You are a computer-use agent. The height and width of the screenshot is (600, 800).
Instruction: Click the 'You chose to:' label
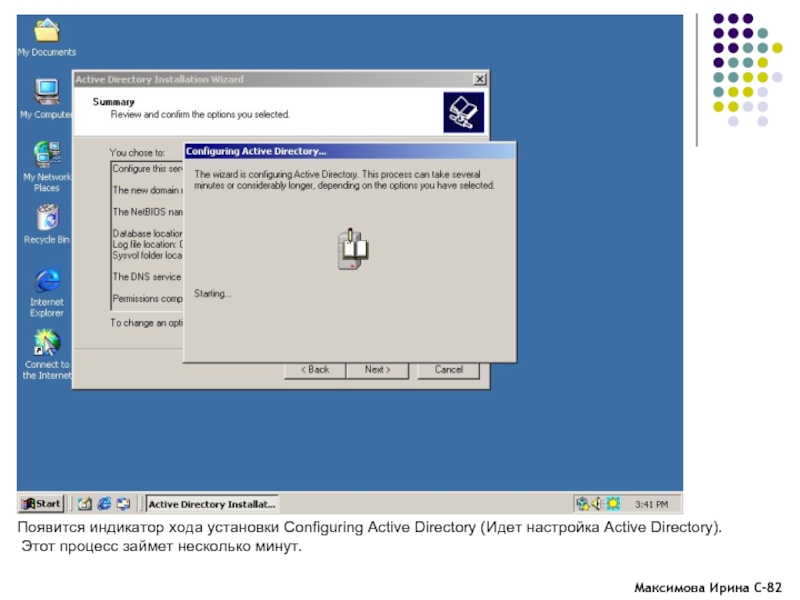137,153
